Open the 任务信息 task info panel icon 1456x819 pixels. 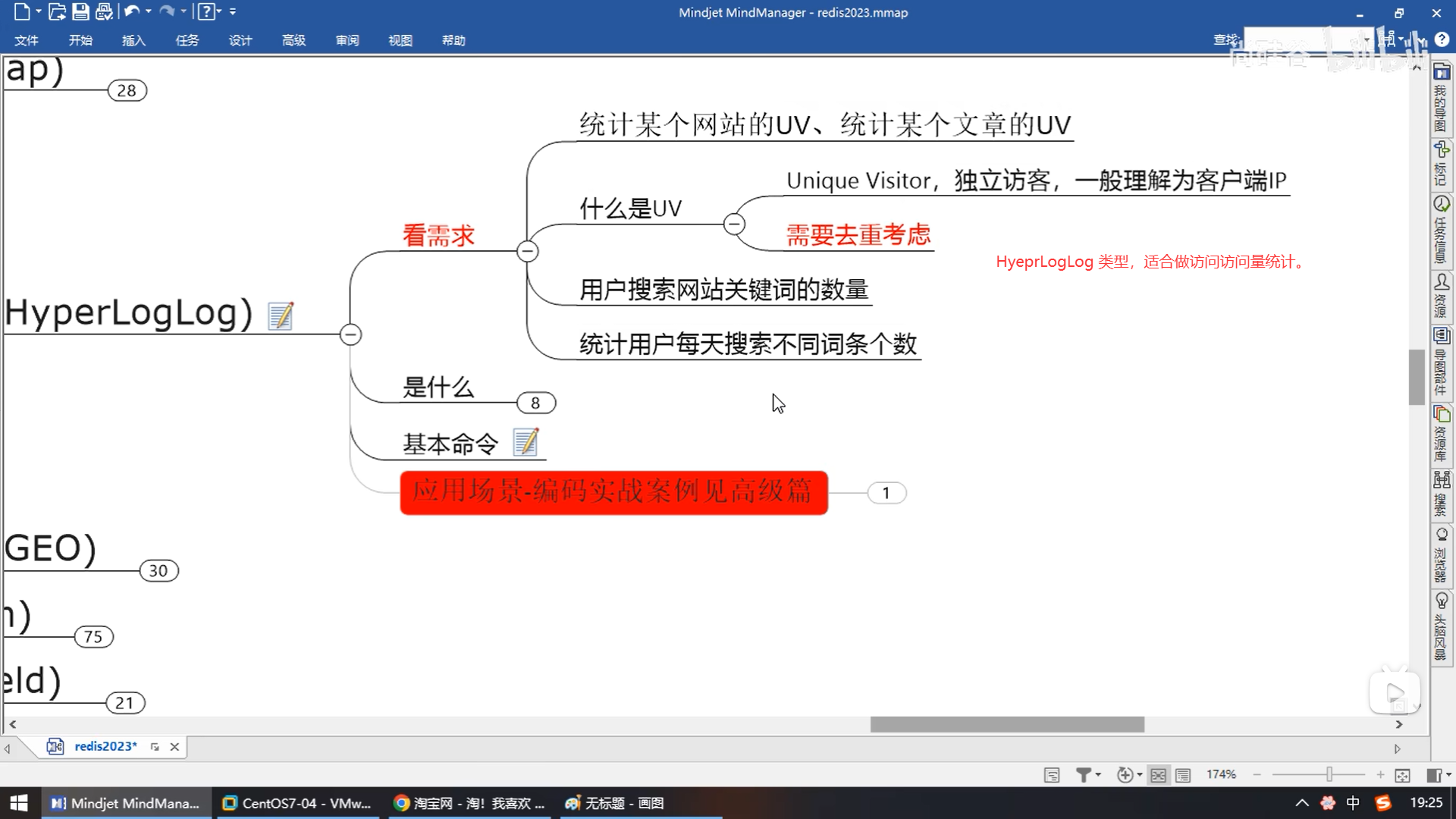coord(1441,204)
